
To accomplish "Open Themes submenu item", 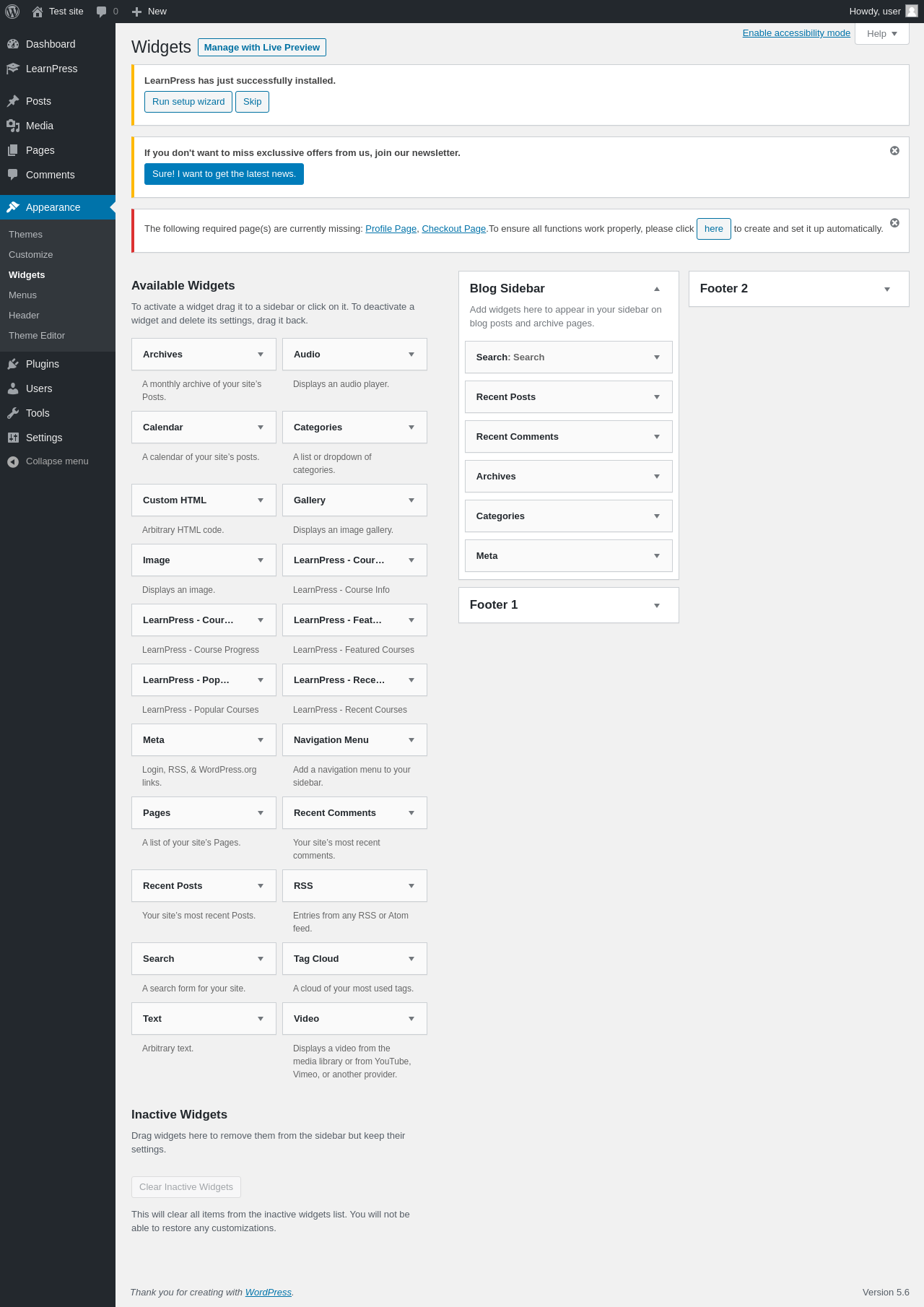I will tap(25, 235).
